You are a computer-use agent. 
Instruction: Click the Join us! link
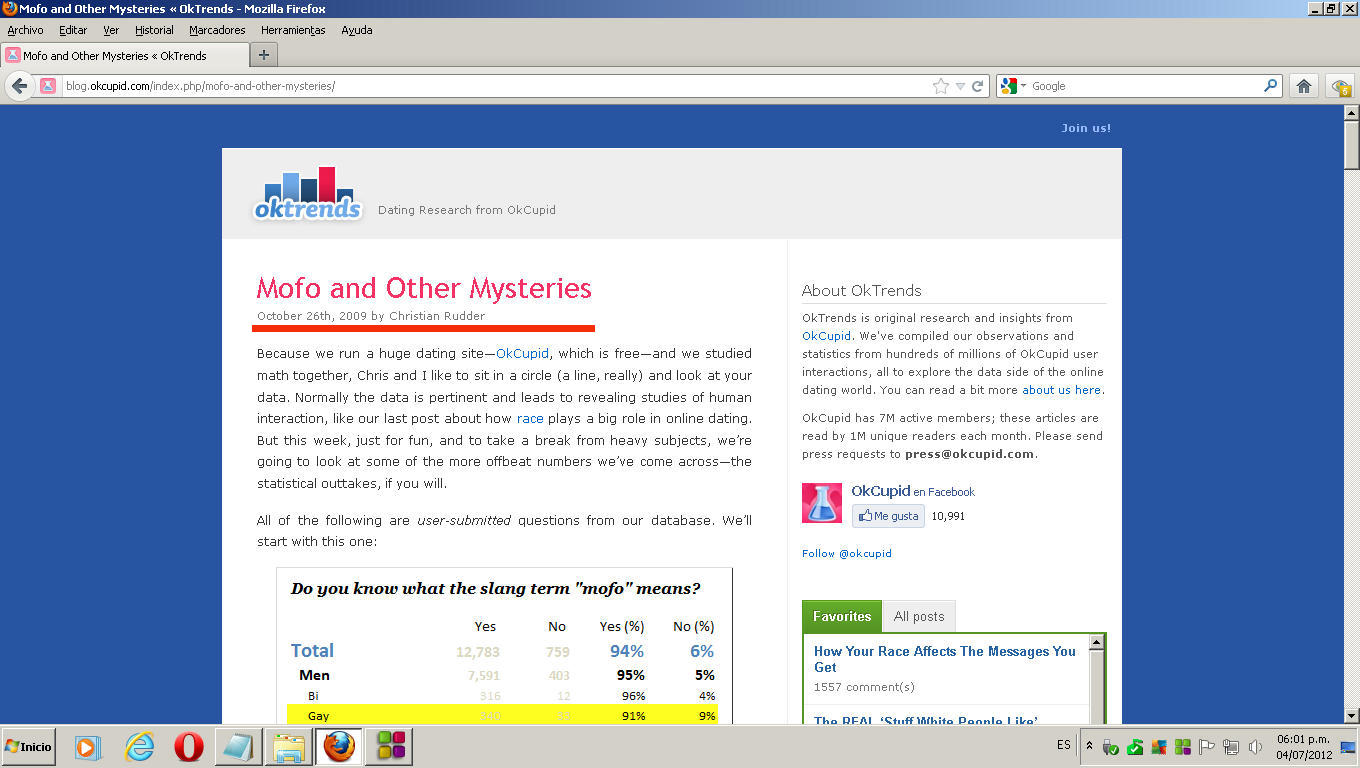(x=1086, y=128)
